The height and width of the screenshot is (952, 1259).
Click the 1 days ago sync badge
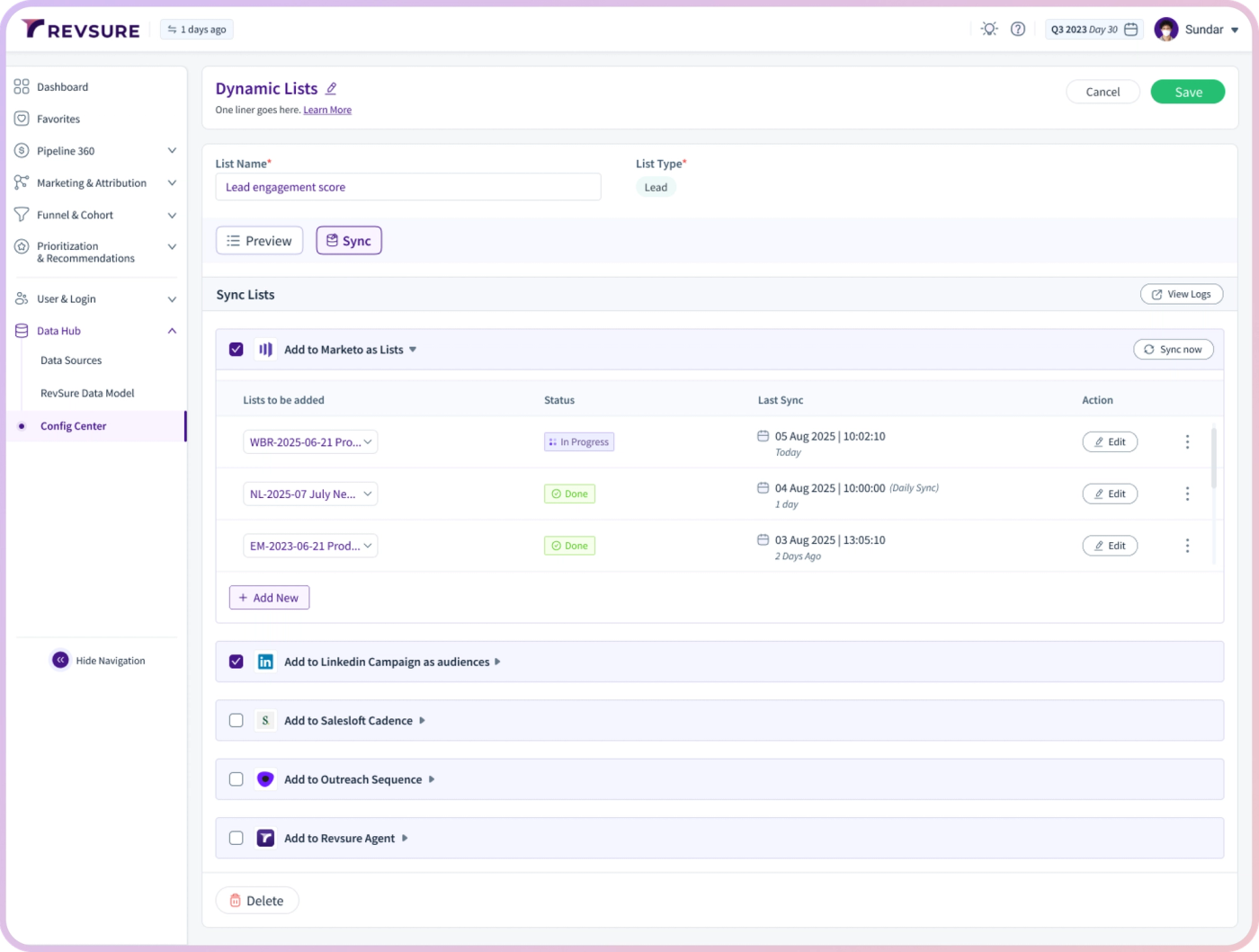click(197, 30)
